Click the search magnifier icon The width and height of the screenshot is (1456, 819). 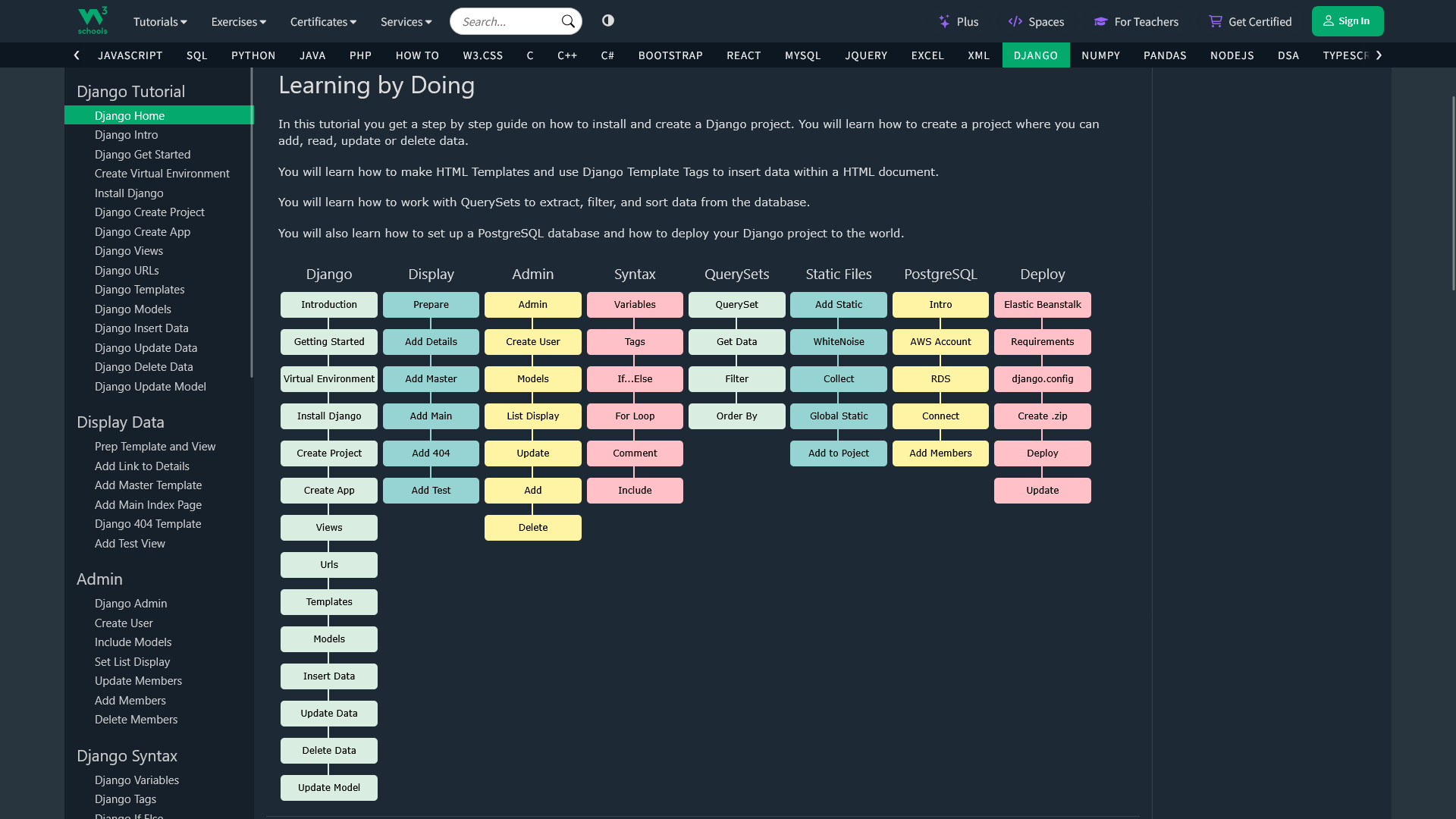click(x=568, y=21)
